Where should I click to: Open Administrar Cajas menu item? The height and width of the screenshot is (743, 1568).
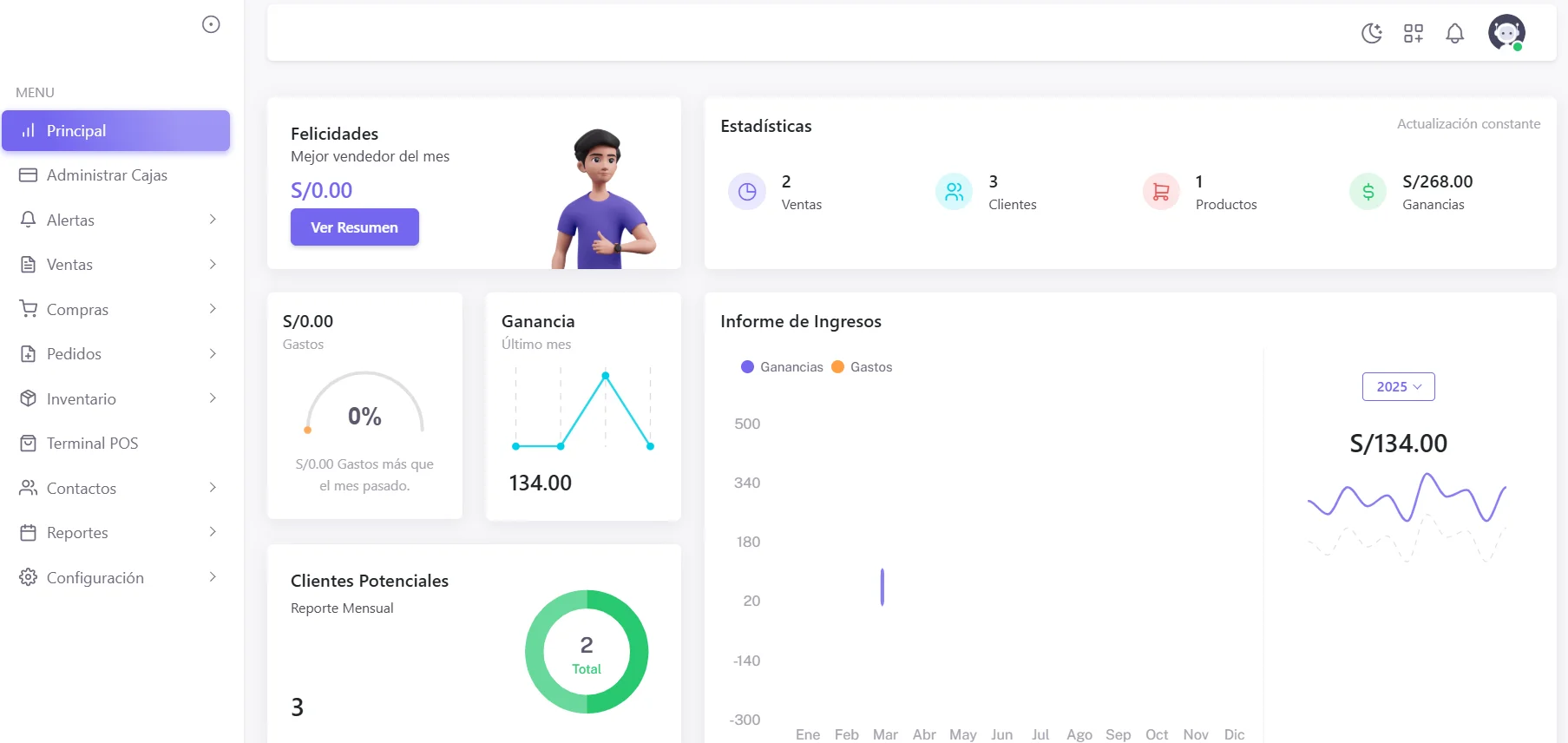pyautogui.click(x=116, y=175)
